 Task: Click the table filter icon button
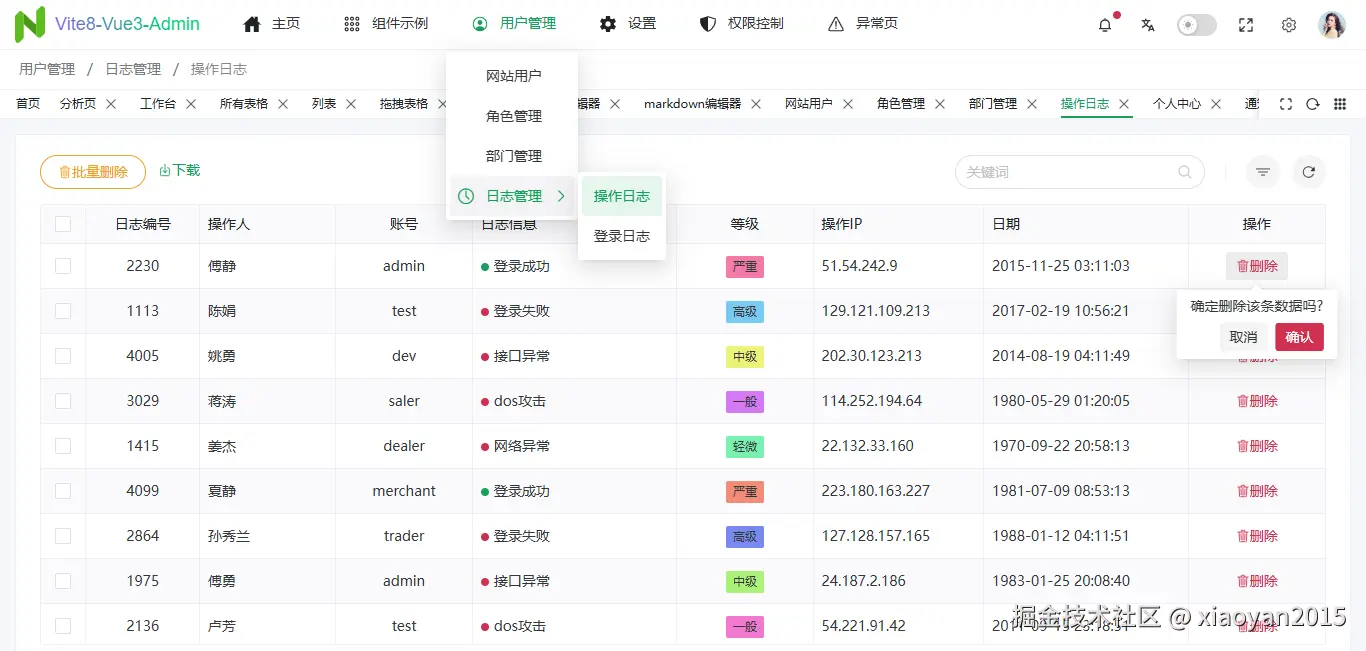[1263, 172]
